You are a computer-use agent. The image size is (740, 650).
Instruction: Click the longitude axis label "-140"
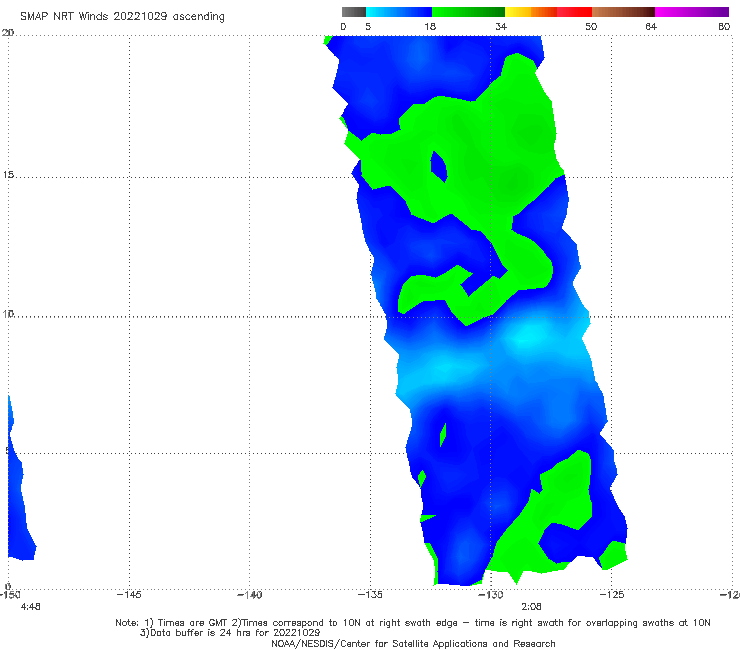click(249, 595)
